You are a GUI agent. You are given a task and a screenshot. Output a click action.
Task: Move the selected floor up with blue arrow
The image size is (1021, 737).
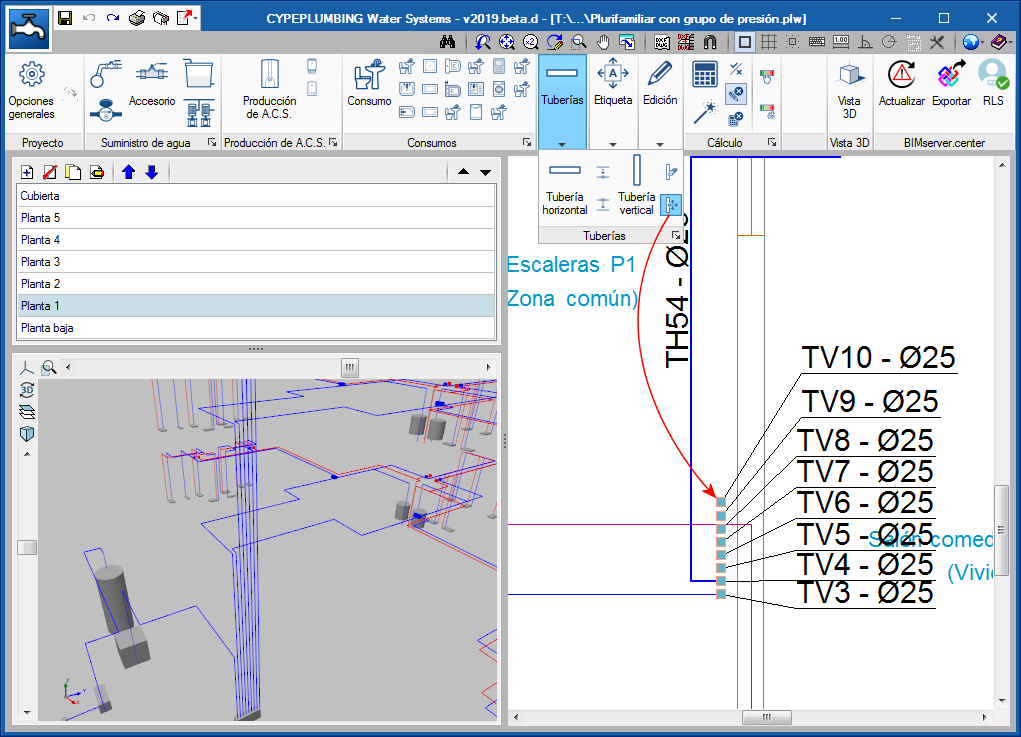pyautogui.click(x=128, y=172)
